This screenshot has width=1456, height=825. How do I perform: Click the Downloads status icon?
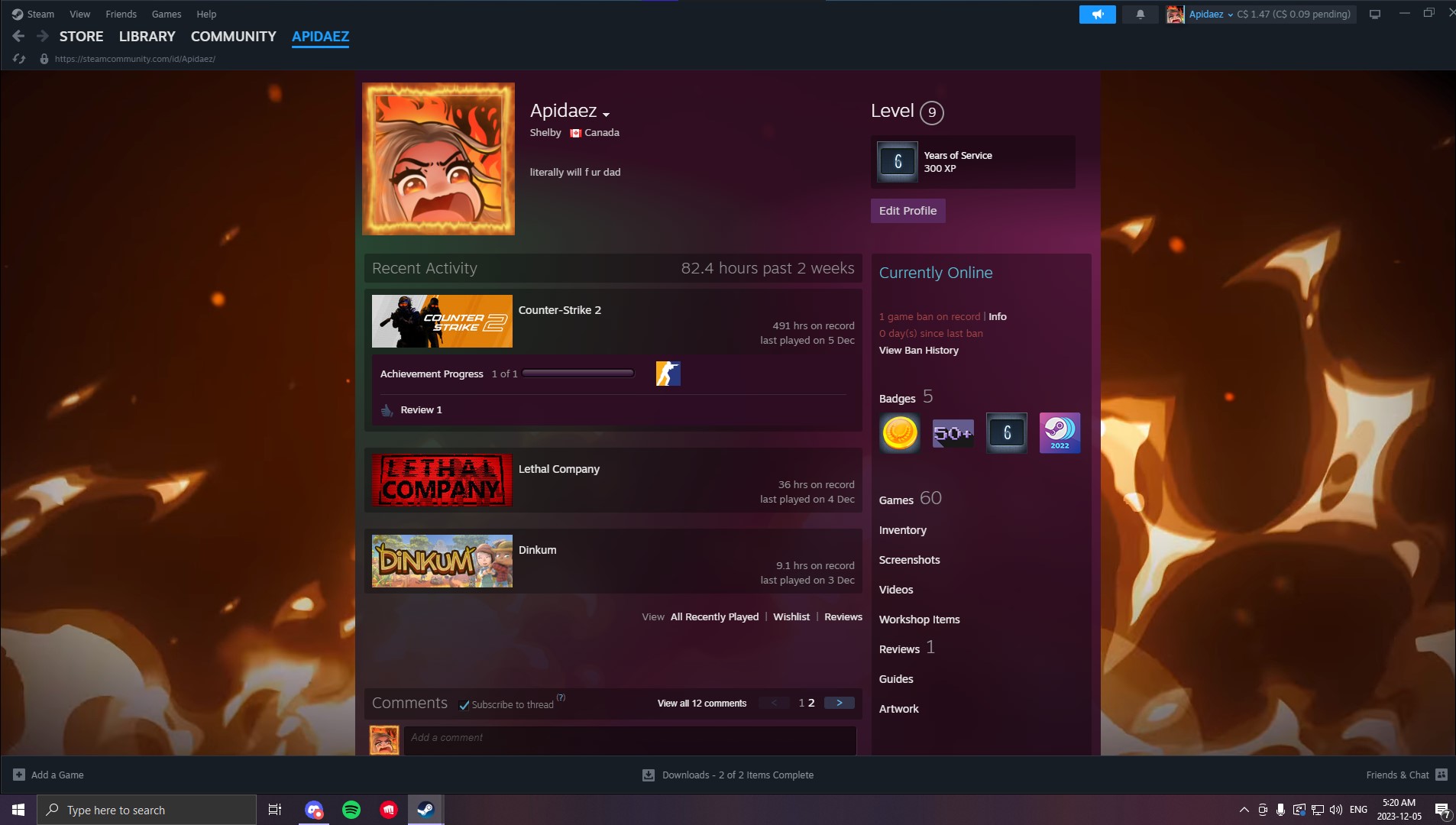(649, 775)
